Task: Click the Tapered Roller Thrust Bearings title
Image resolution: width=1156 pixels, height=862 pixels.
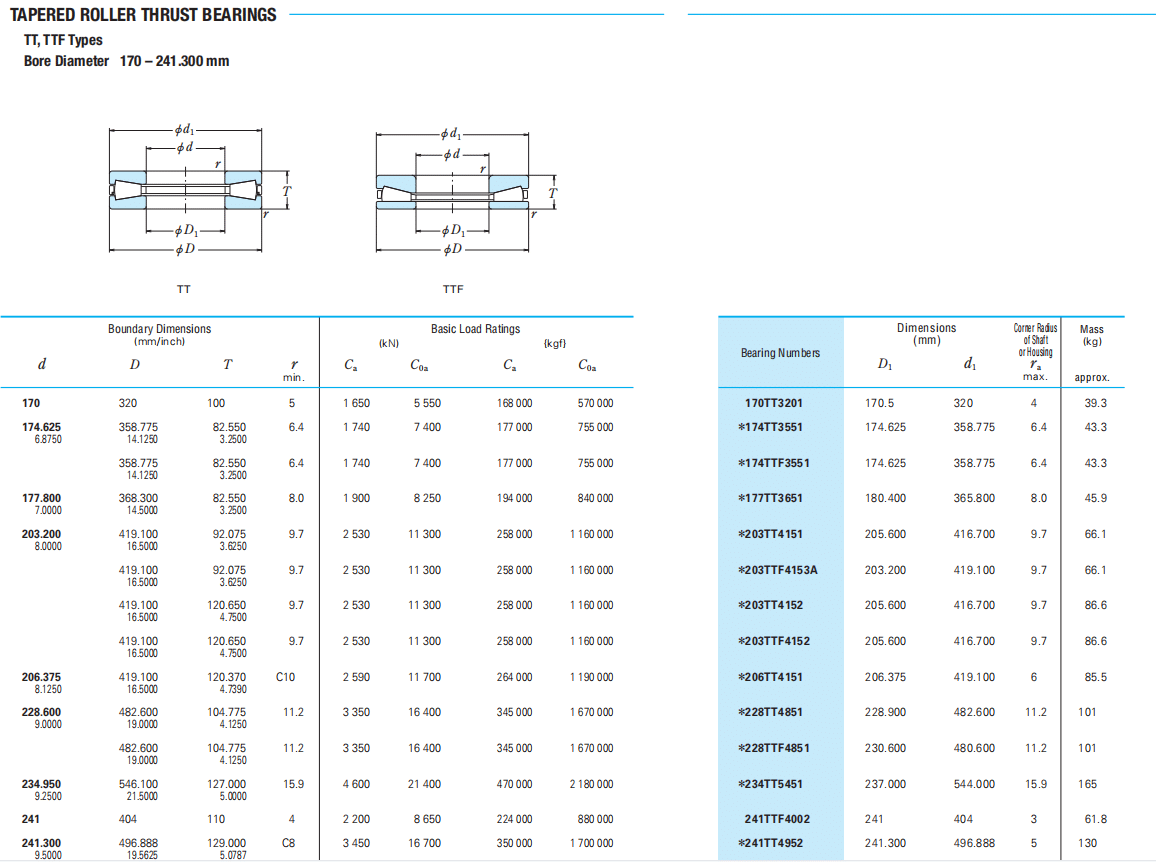Action: (x=143, y=15)
